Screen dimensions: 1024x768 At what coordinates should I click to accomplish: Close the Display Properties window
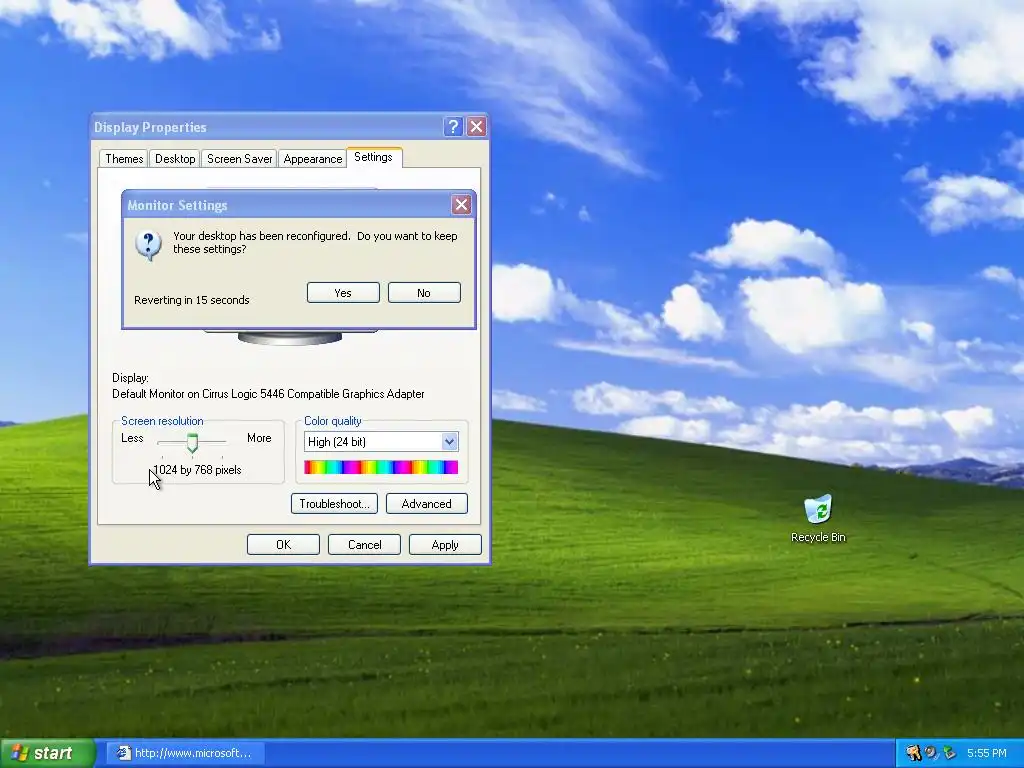click(476, 127)
